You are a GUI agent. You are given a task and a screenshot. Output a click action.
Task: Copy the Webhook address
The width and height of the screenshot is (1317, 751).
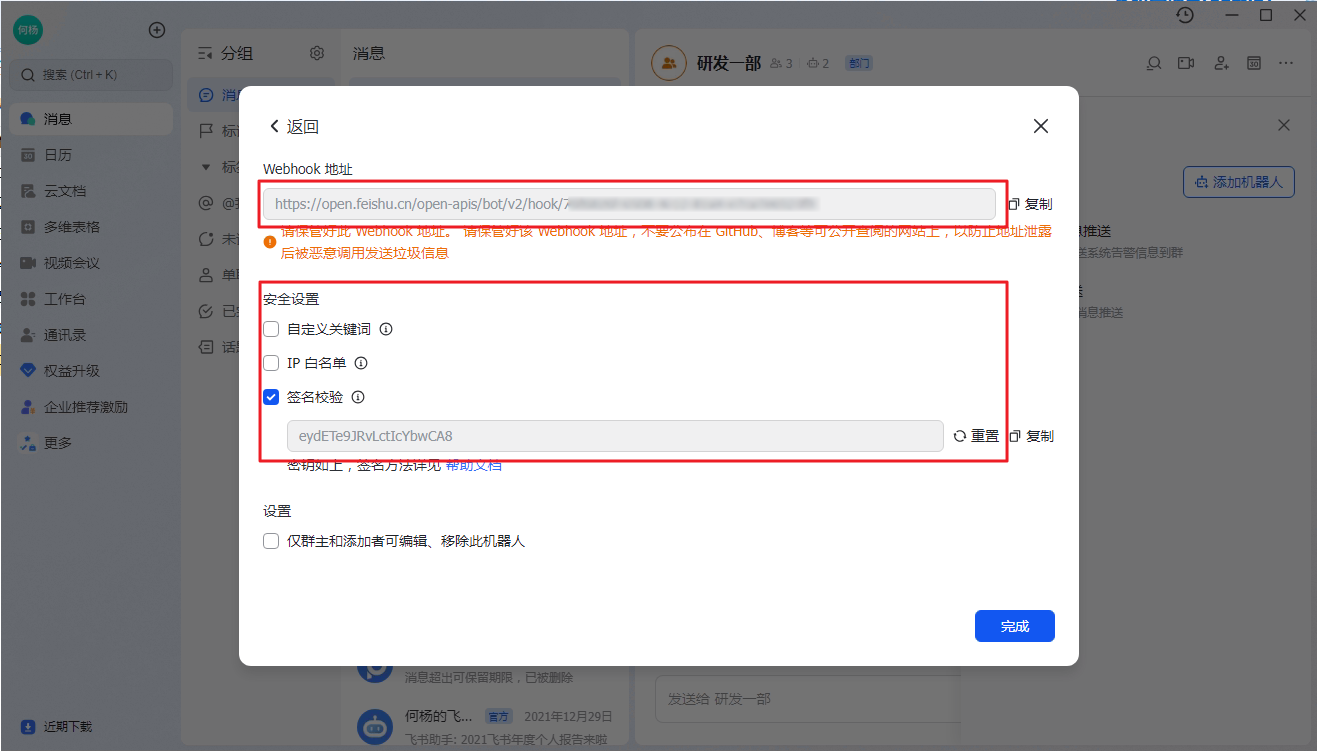[1029, 204]
